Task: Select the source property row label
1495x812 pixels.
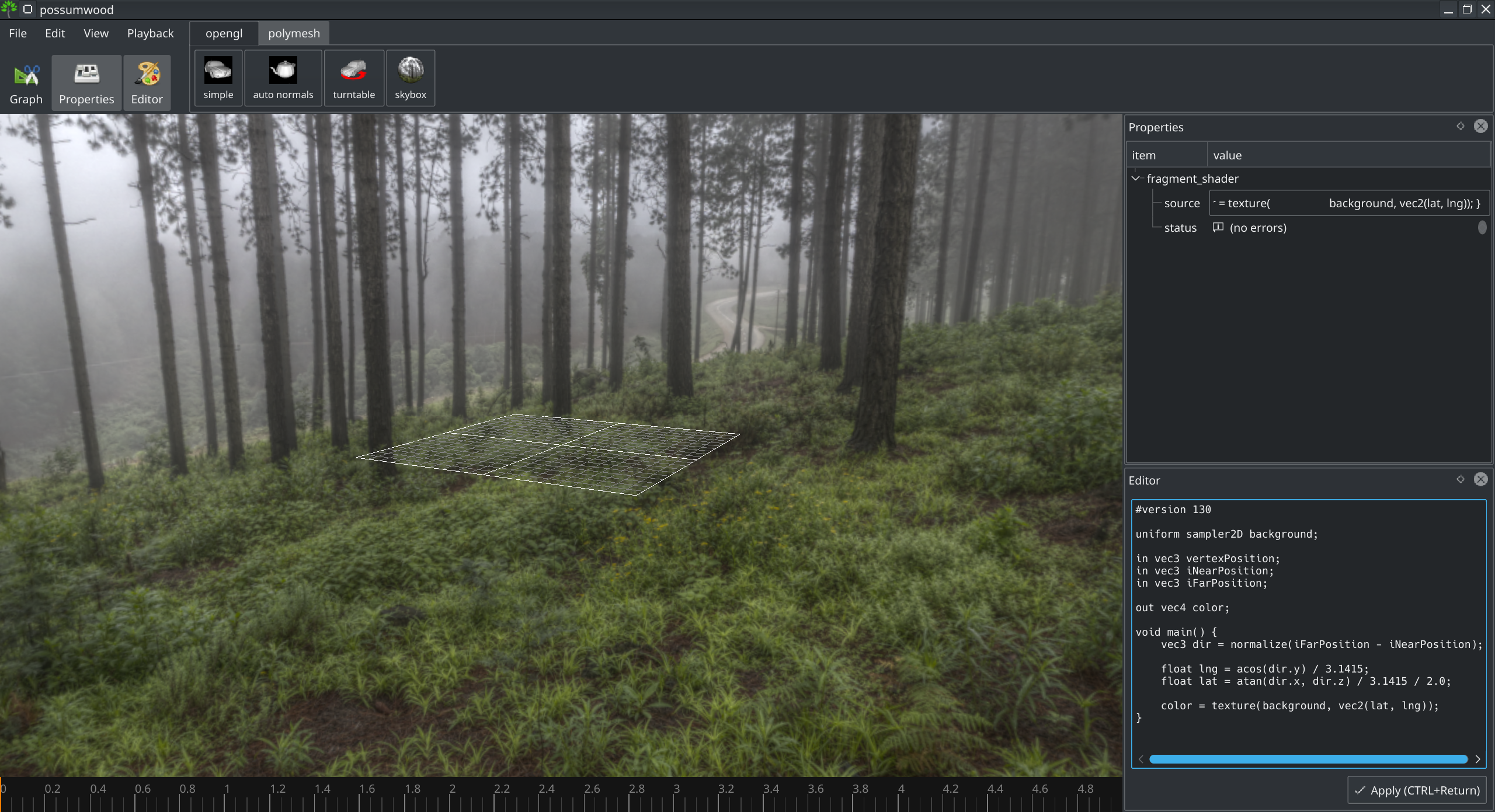Action: point(1182,203)
